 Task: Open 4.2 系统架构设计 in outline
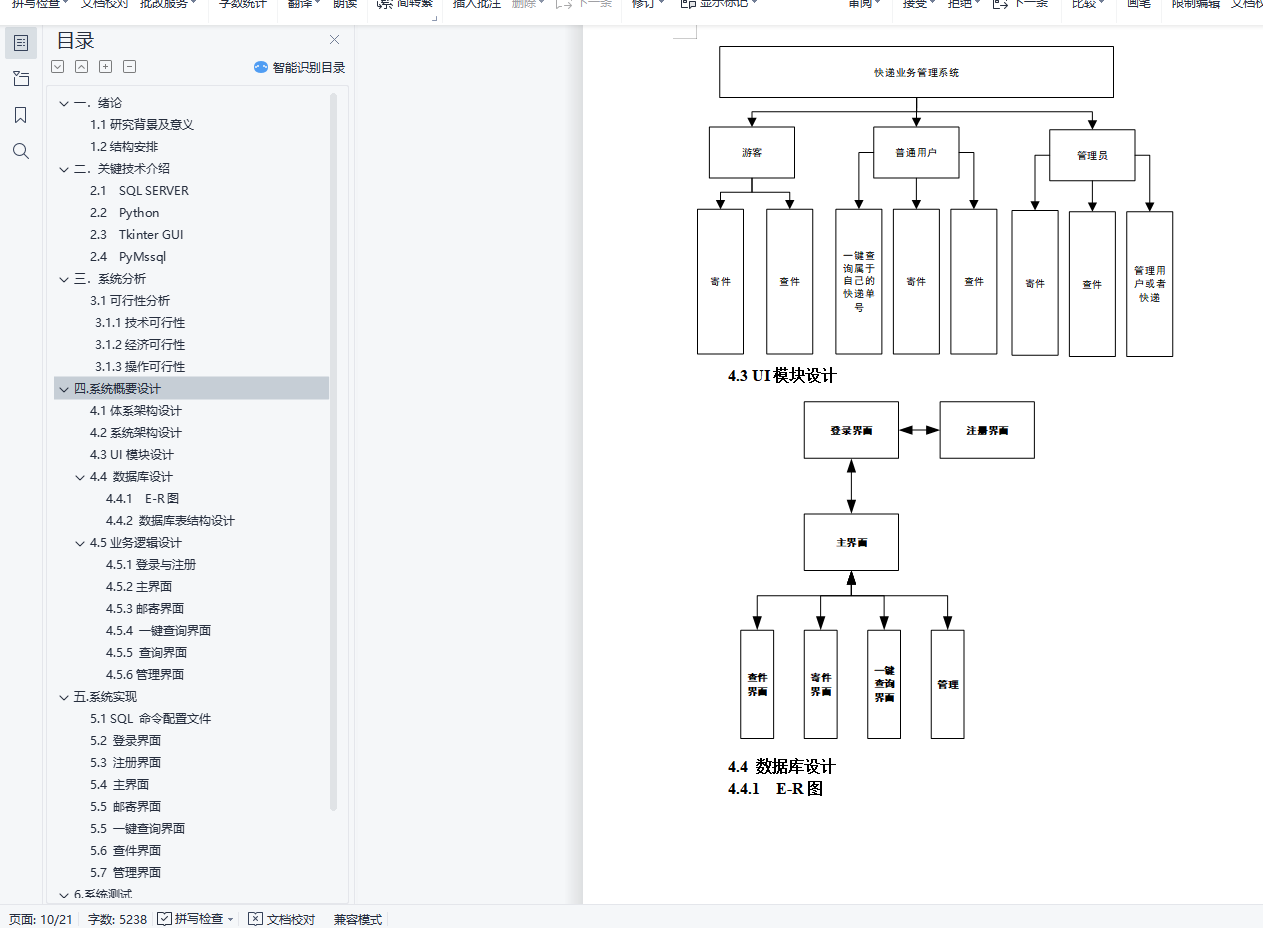[x=136, y=433]
